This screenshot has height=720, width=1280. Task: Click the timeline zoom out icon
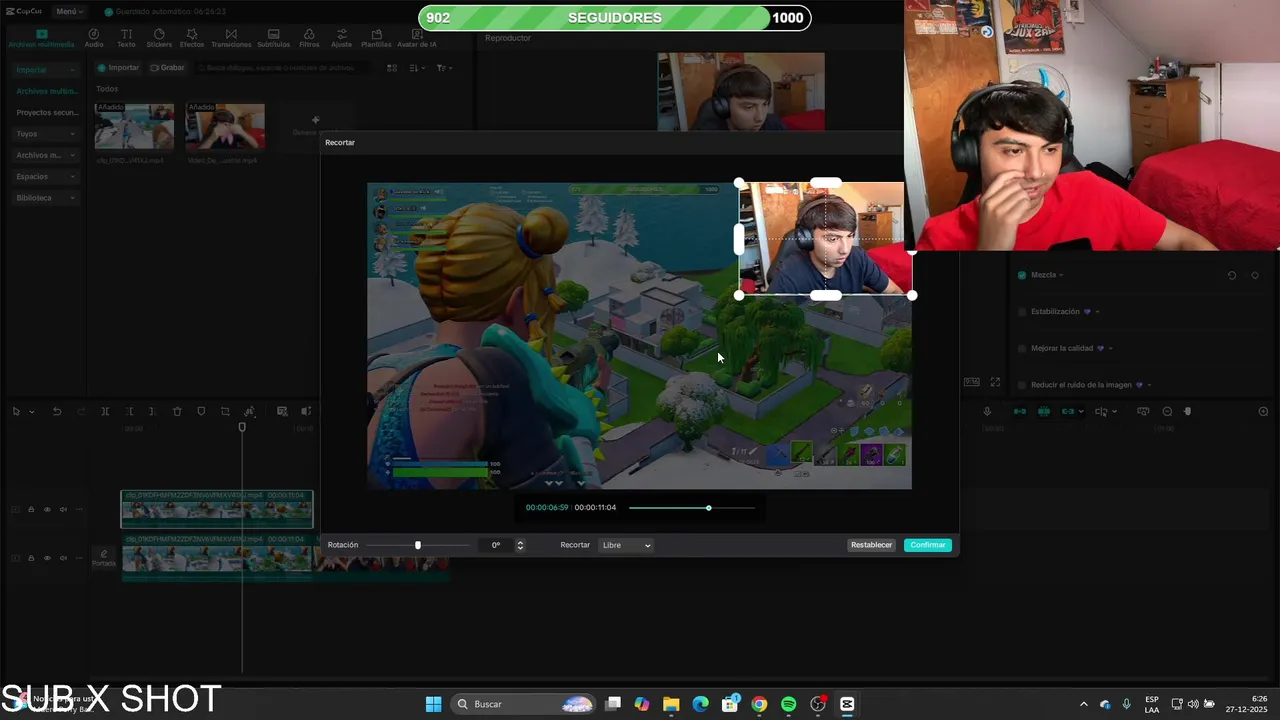[1167, 411]
